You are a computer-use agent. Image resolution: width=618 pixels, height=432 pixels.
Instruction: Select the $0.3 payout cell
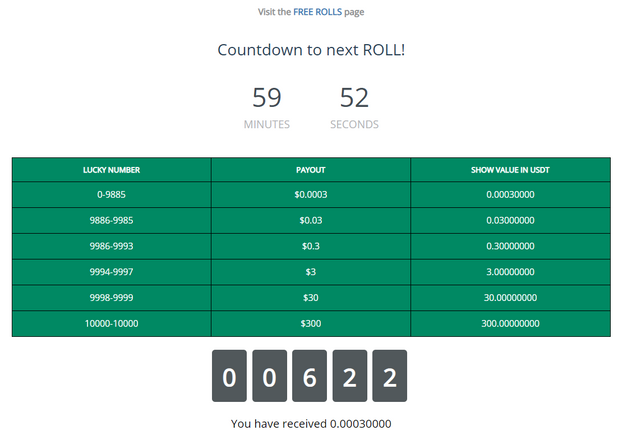(x=311, y=246)
